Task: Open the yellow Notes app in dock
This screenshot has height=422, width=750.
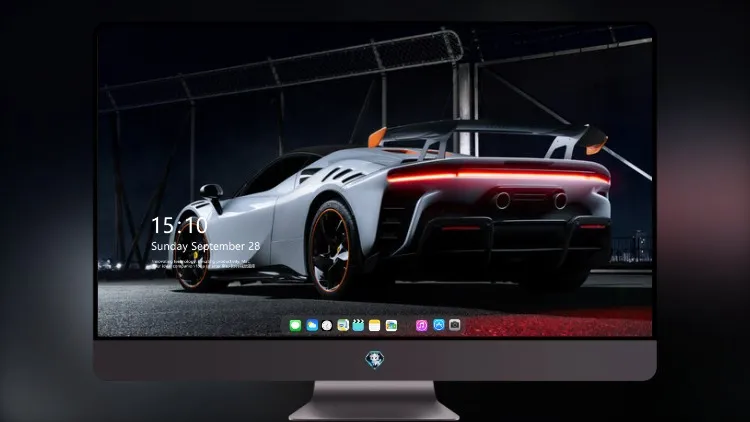Action: [x=375, y=326]
